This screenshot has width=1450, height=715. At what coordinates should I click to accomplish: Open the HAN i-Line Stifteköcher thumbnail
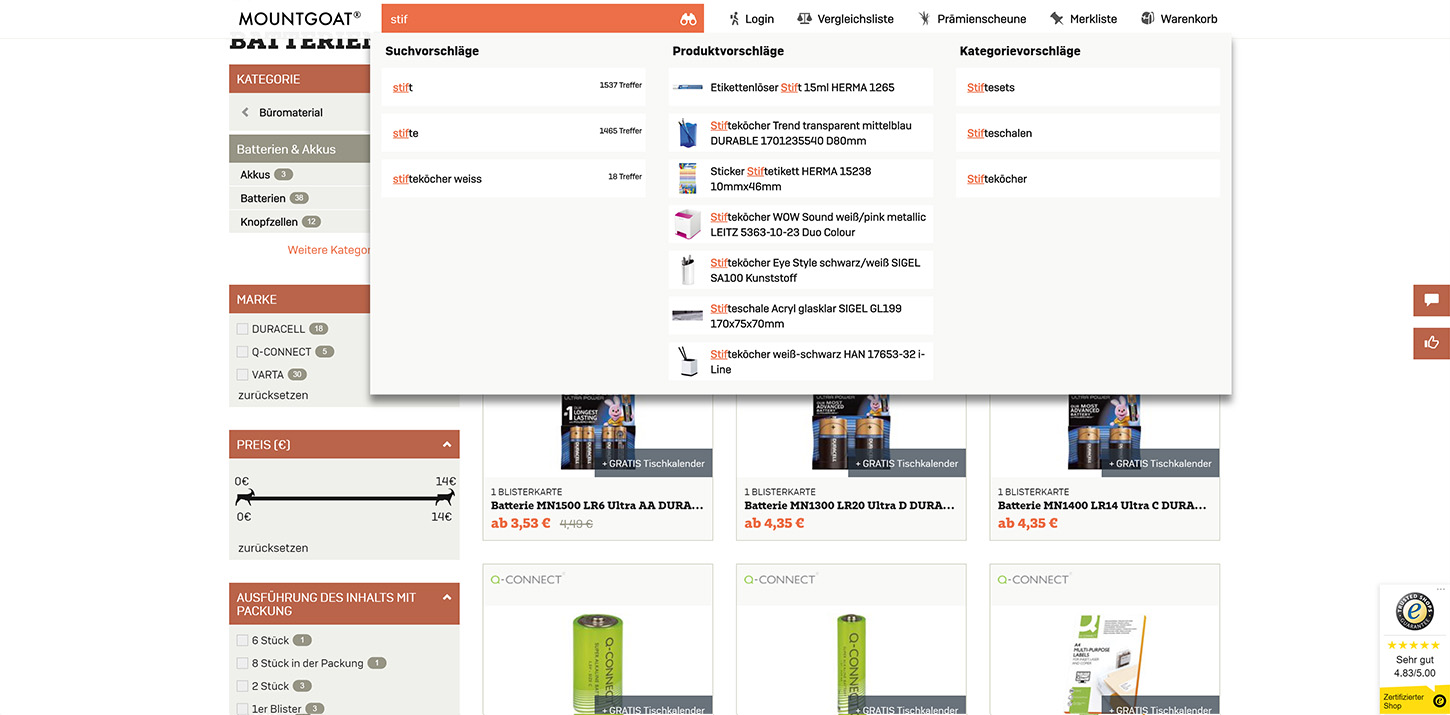point(688,361)
